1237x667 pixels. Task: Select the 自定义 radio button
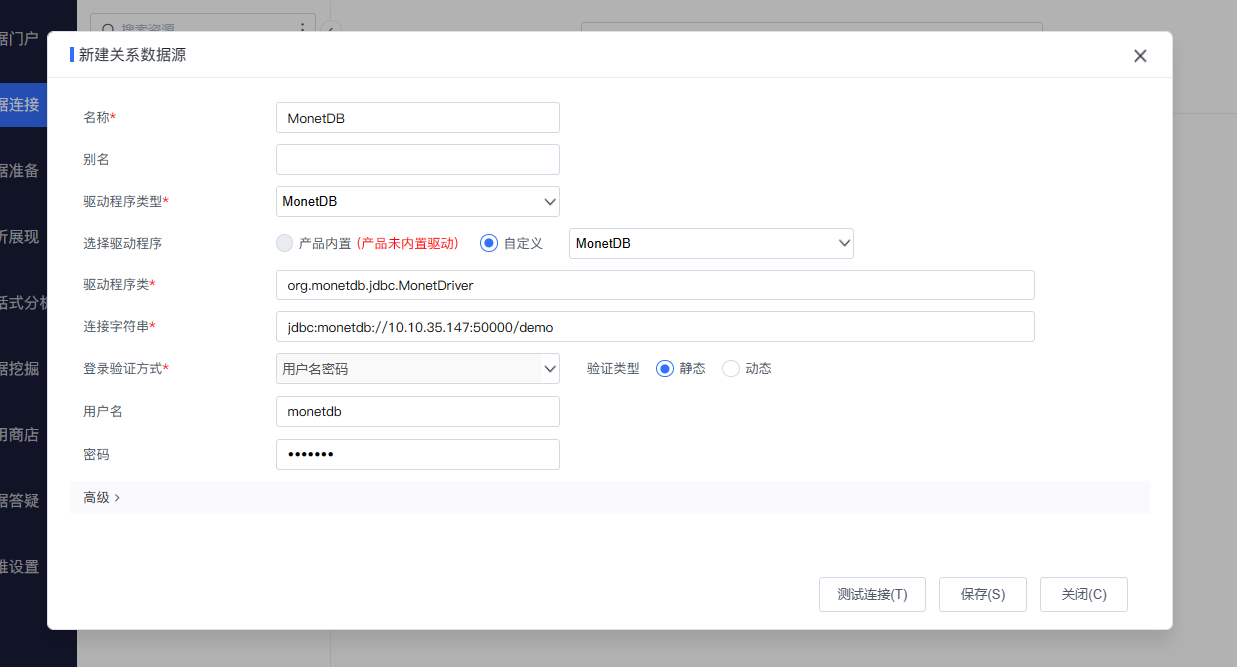coord(489,243)
